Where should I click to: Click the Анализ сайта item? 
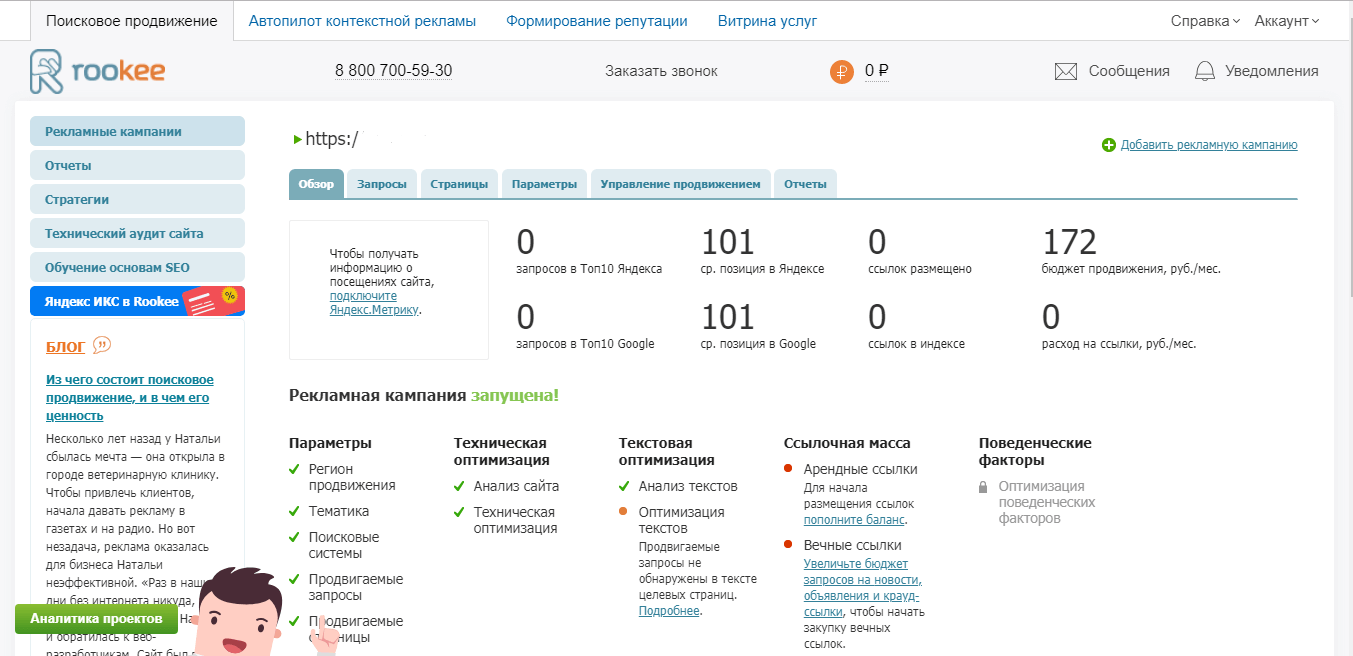(x=516, y=486)
